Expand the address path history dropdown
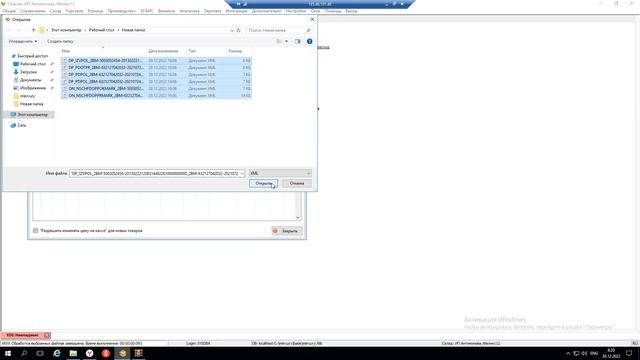This screenshot has width=640, height=360. coord(231,30)
